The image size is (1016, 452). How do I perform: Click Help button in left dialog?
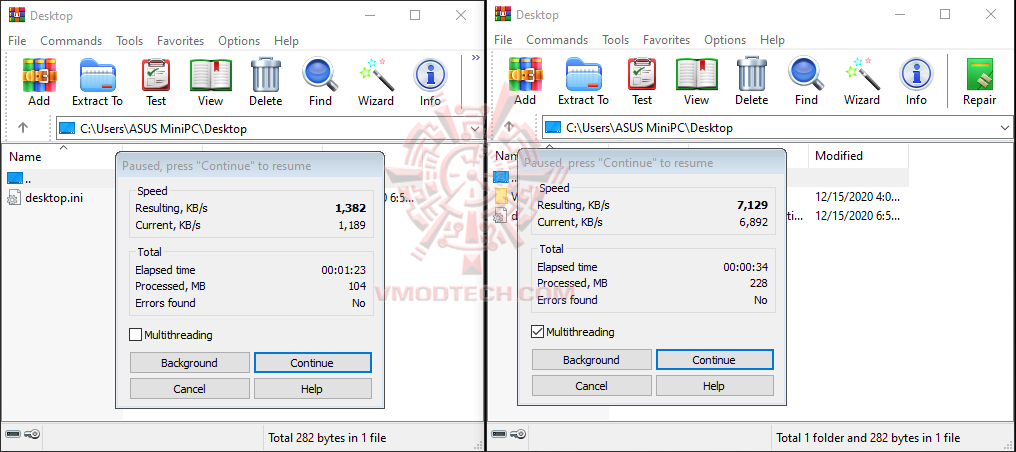click(x=312, y=389)
